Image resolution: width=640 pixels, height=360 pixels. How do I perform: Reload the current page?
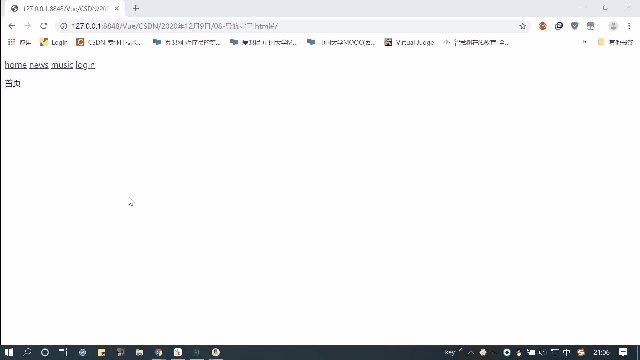pyautogui.click(x=44, y=26)
